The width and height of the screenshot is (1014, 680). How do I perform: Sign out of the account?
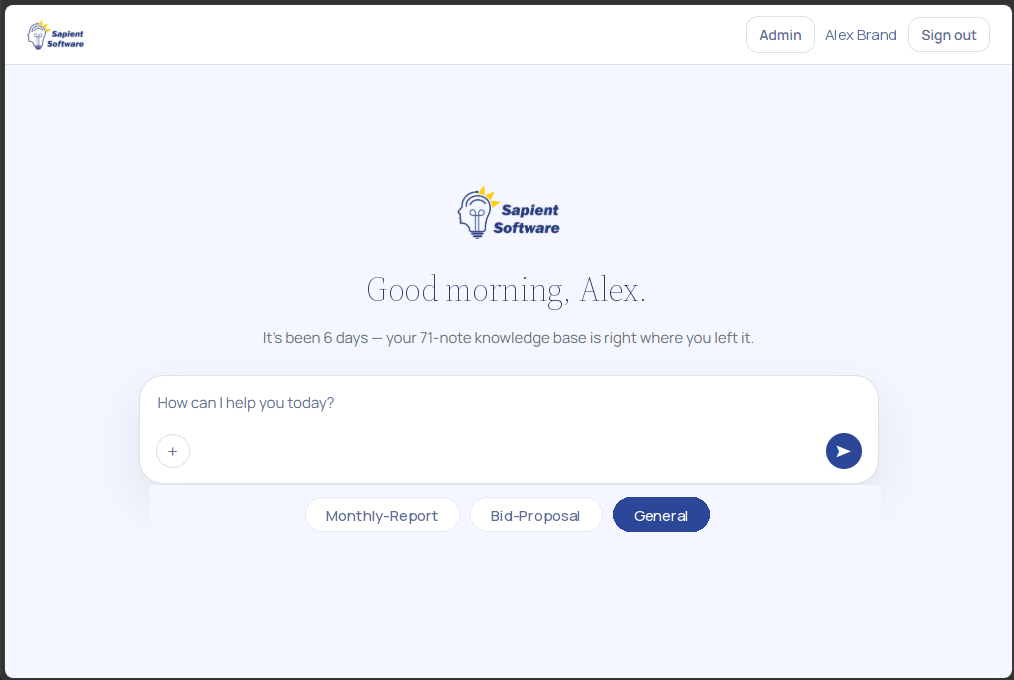tap(949, 35)
